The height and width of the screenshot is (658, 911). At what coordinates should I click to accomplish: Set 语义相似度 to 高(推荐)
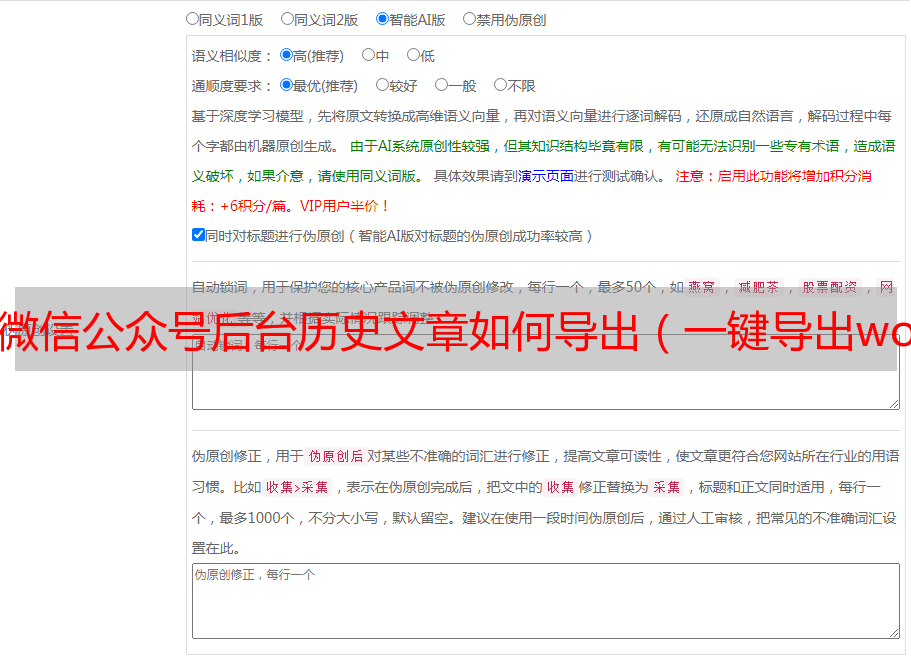(286, 55)
